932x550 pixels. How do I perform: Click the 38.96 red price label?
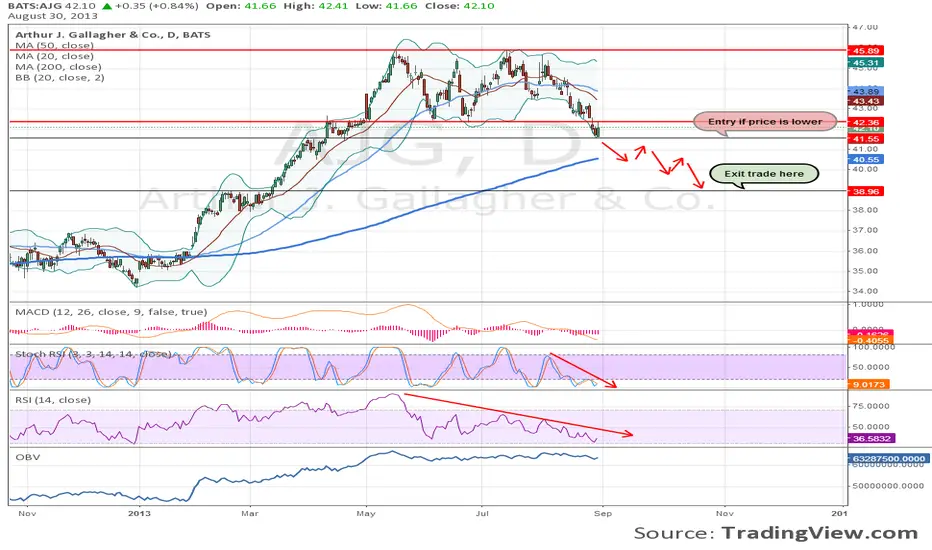pyautogui.click(x=866, y=191)
